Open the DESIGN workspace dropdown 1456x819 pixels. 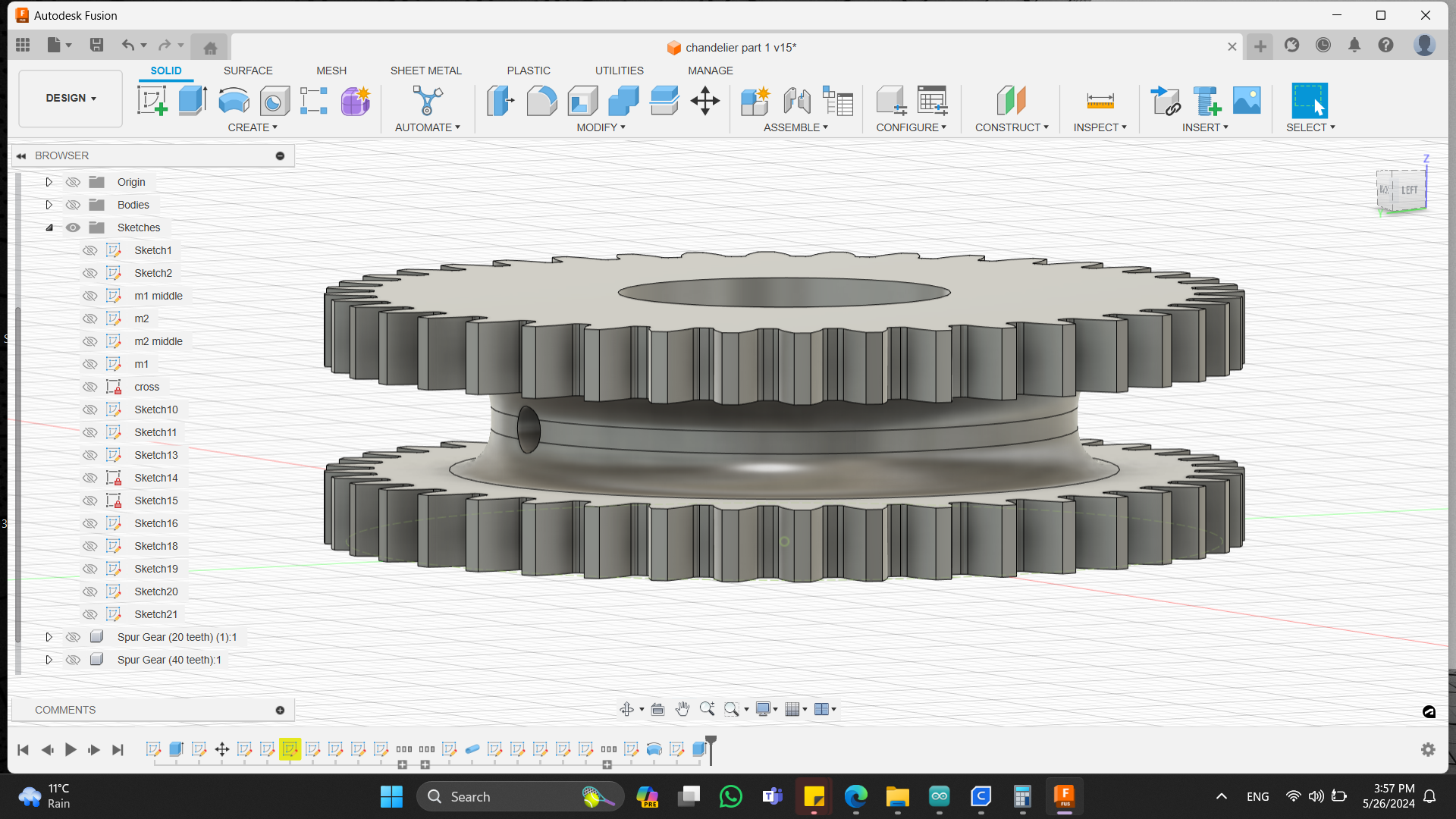tap(71, 99)
